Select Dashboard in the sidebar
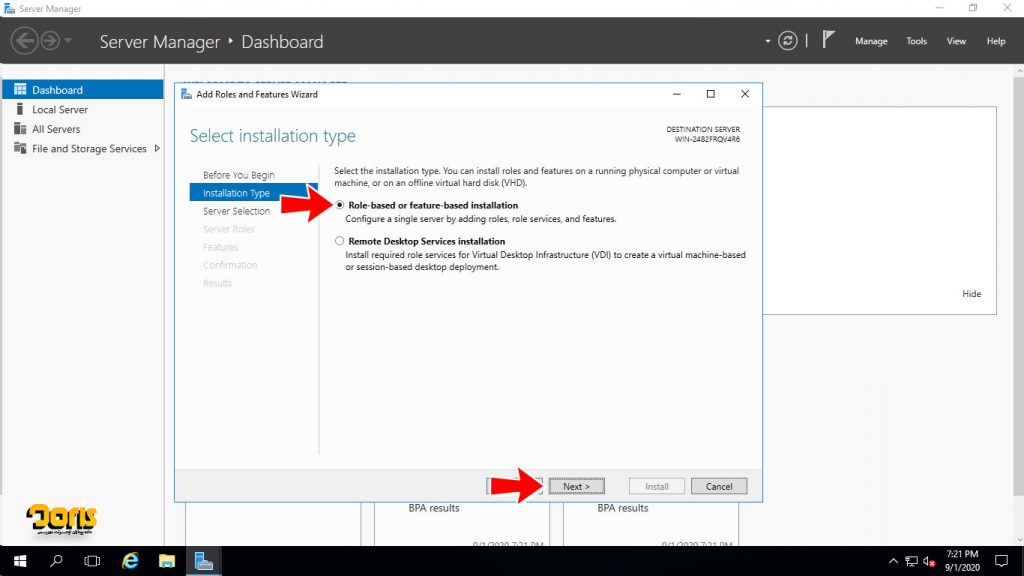The image size is (1024, 576). [x=83, y=89]
